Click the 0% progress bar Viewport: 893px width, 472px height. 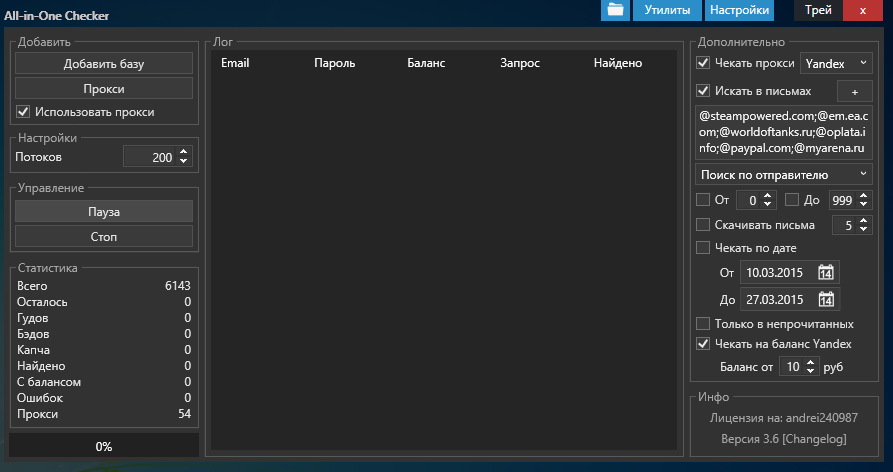[104, 446]
